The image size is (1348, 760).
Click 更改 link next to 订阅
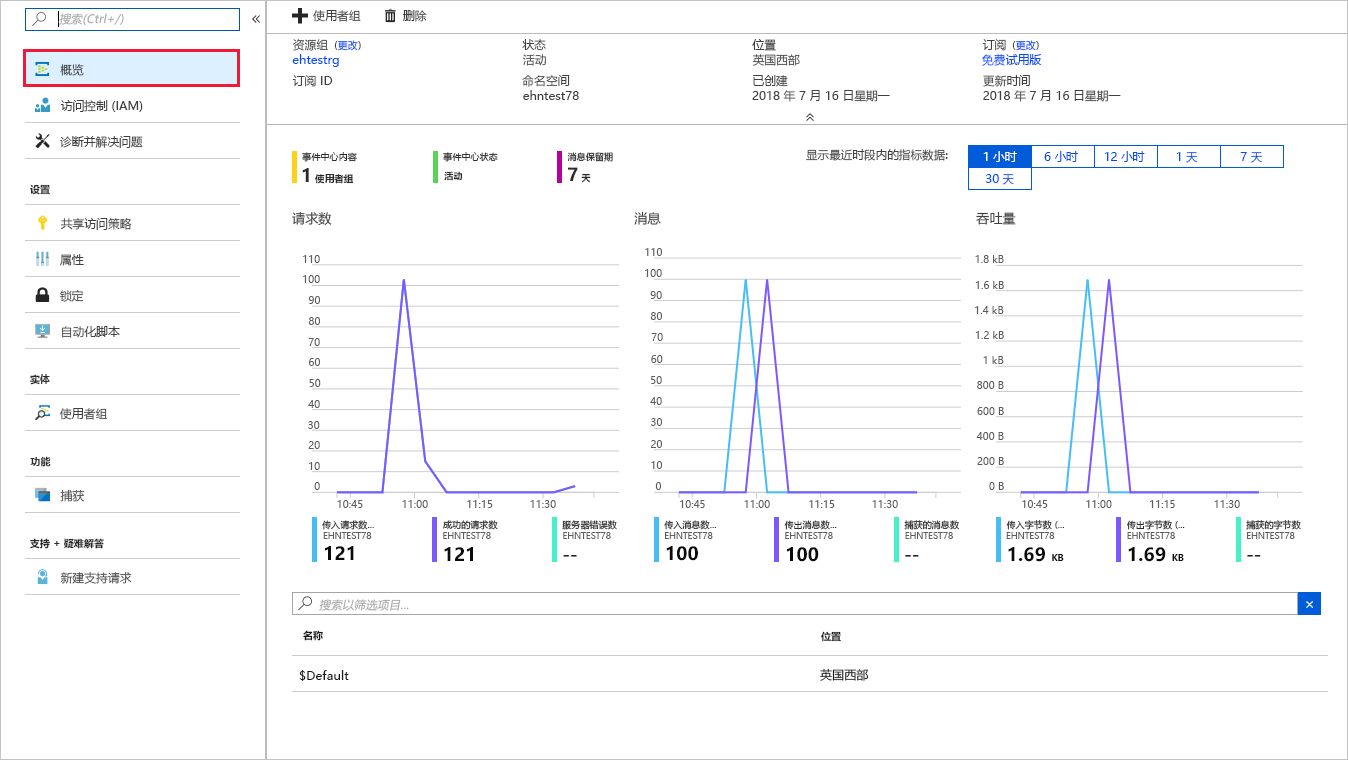coord(1026,45)
